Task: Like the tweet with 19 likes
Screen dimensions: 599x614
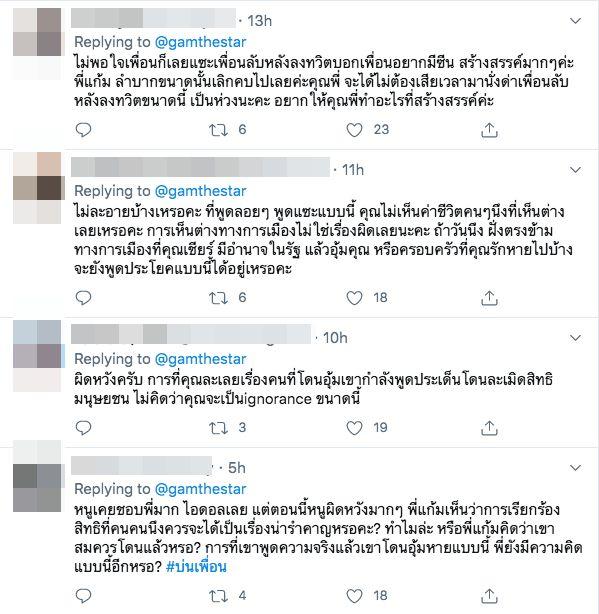Action: click(354, 428)
